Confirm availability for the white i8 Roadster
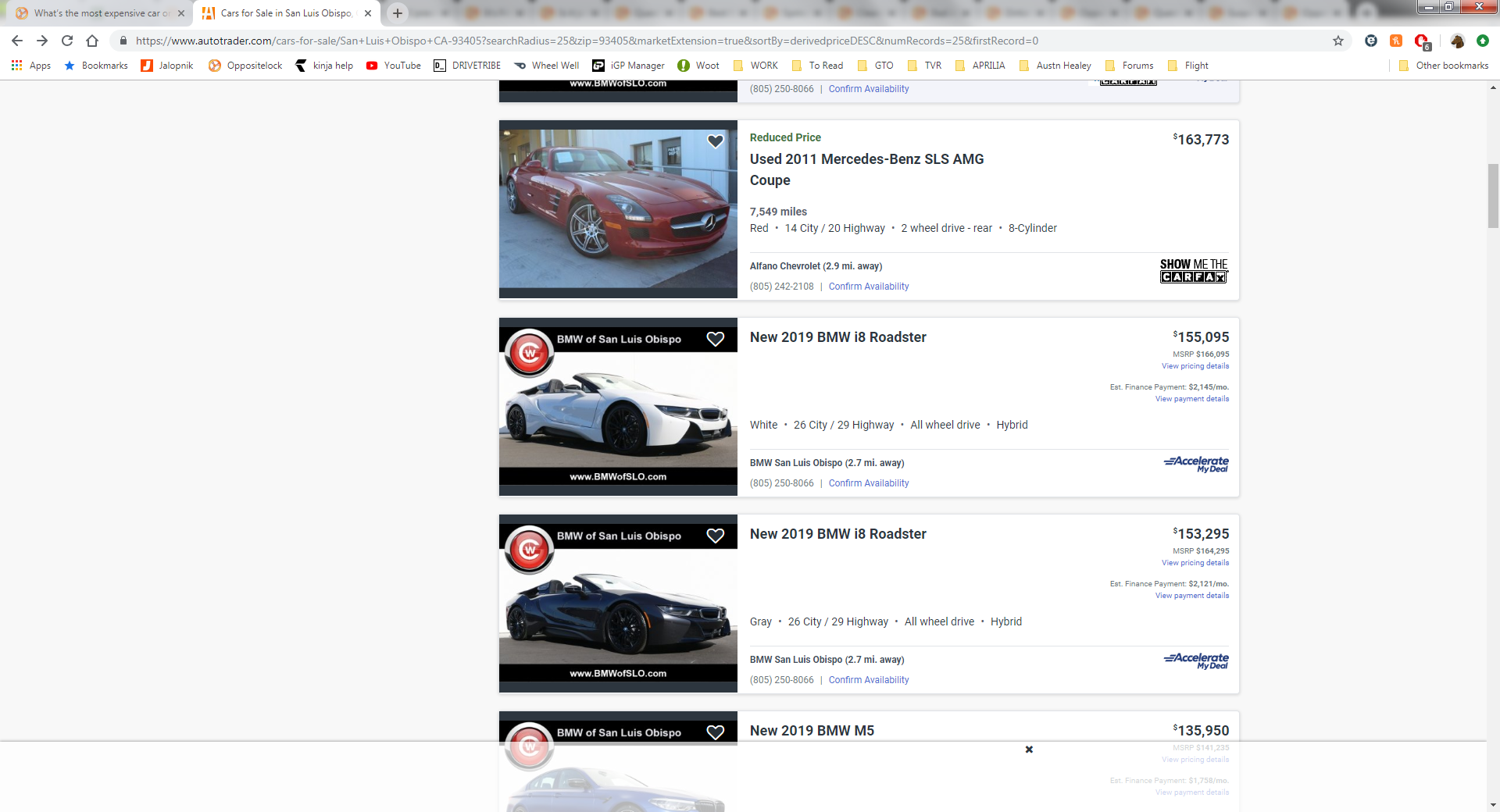The height and width of the screenshot is (812, 1500). 869,483
